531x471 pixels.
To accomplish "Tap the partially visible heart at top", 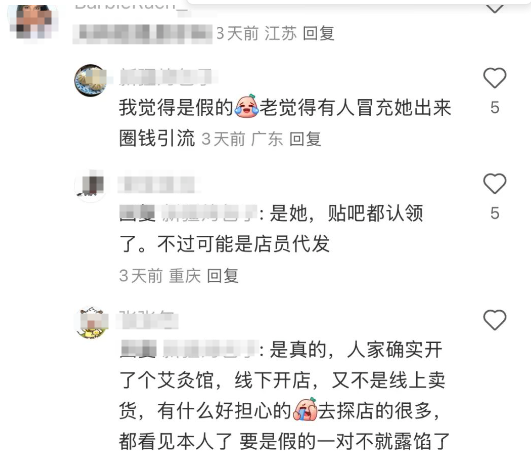I will click(x=494, y=7).
